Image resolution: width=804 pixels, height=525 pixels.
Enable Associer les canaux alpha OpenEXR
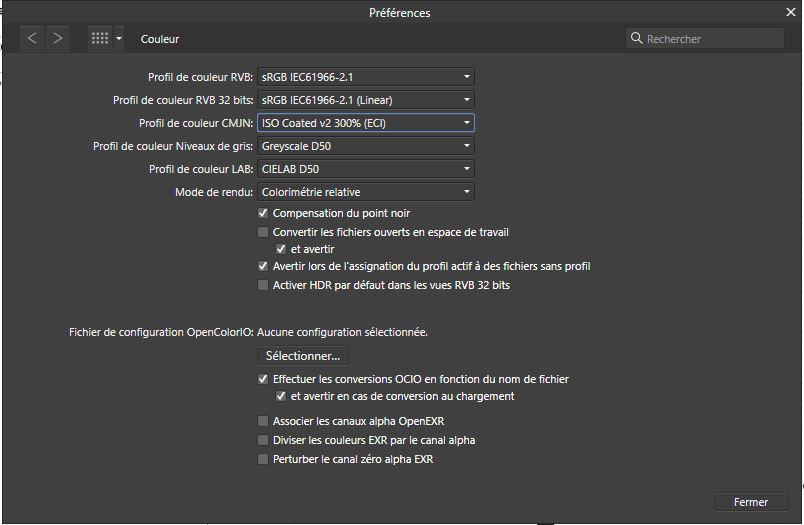point(263,421)
